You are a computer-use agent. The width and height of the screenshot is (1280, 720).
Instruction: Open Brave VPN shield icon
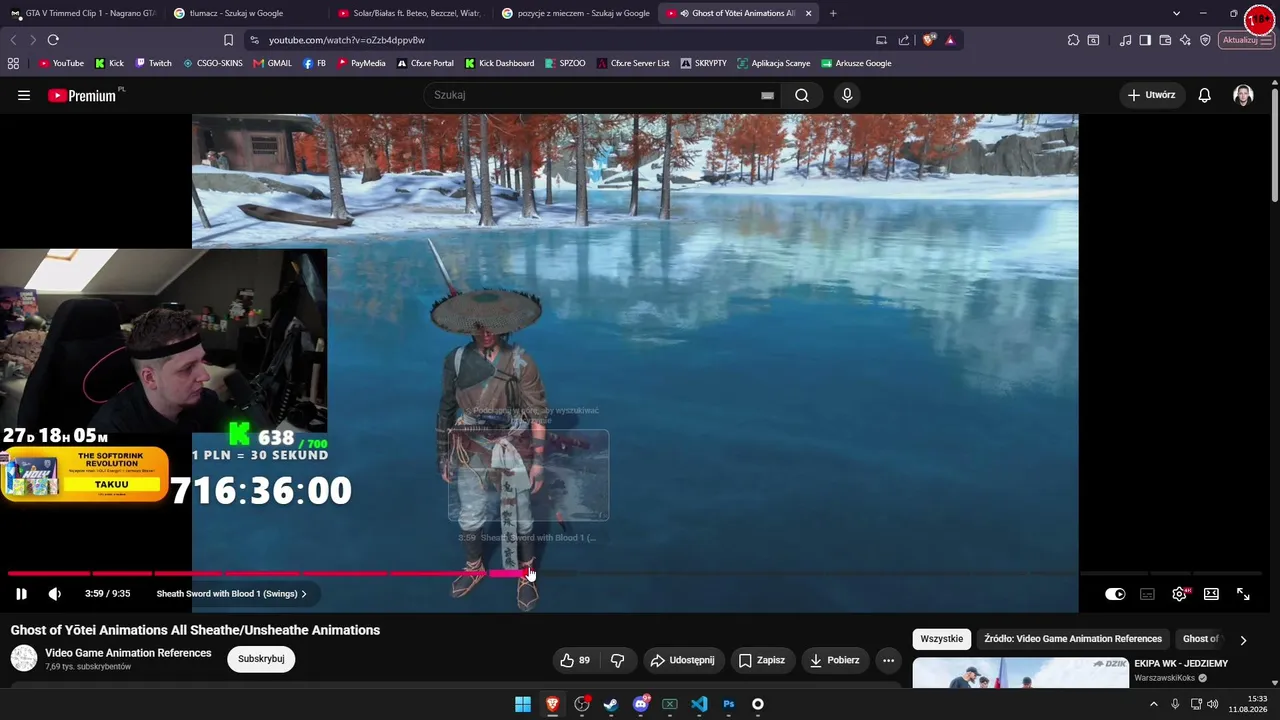(x=1205, y=40)
